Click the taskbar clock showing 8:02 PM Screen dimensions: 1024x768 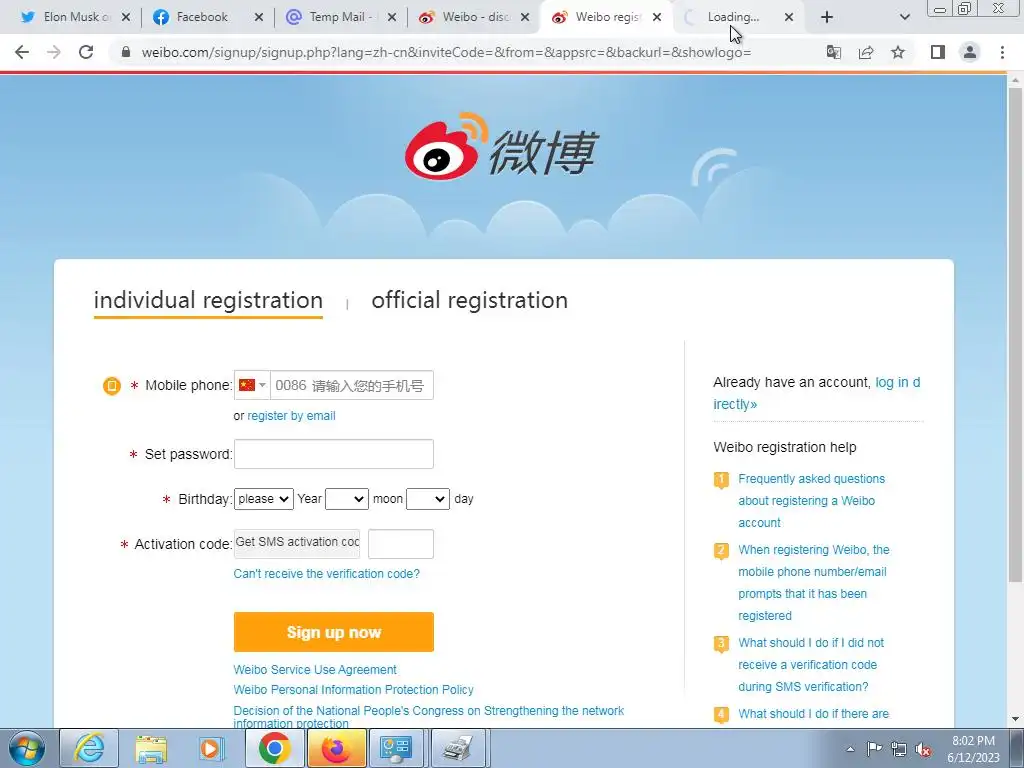(973, 748)
